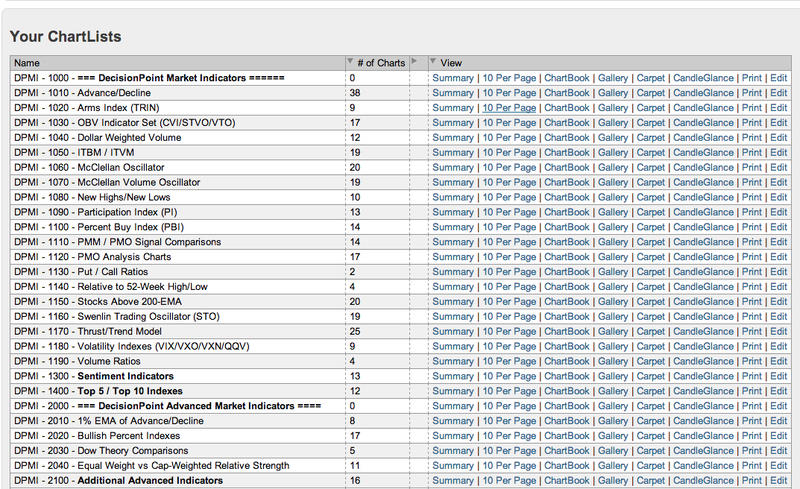The height and width of the screenshot is (489, 800).
Task: Open ChartBook for Percent Buy Index (PBI)
Action: click(x=567, y=227)
